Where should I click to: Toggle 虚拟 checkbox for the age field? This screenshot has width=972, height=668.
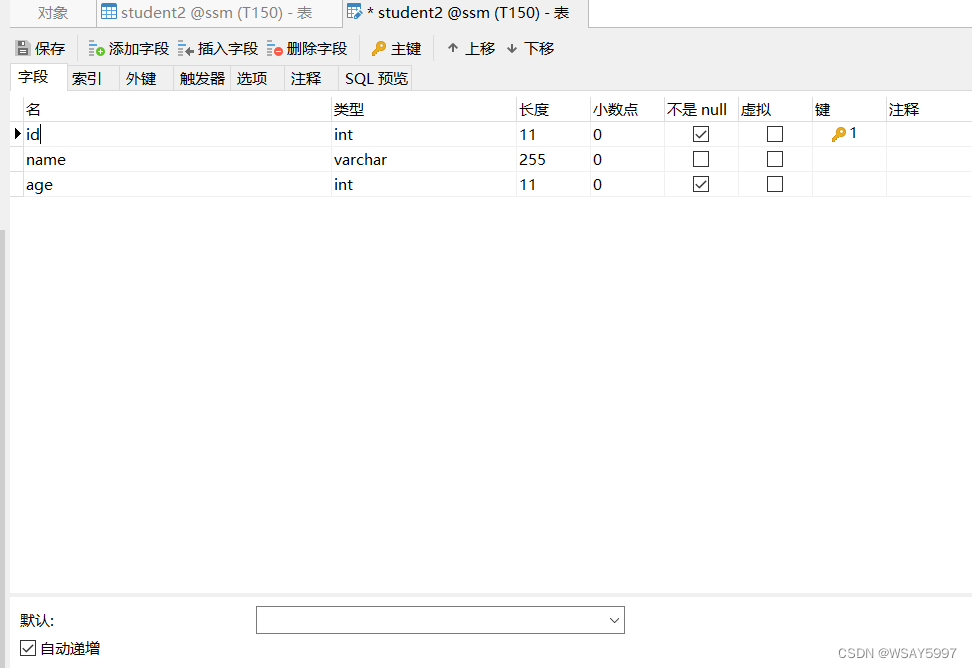(x=775, y=184)
